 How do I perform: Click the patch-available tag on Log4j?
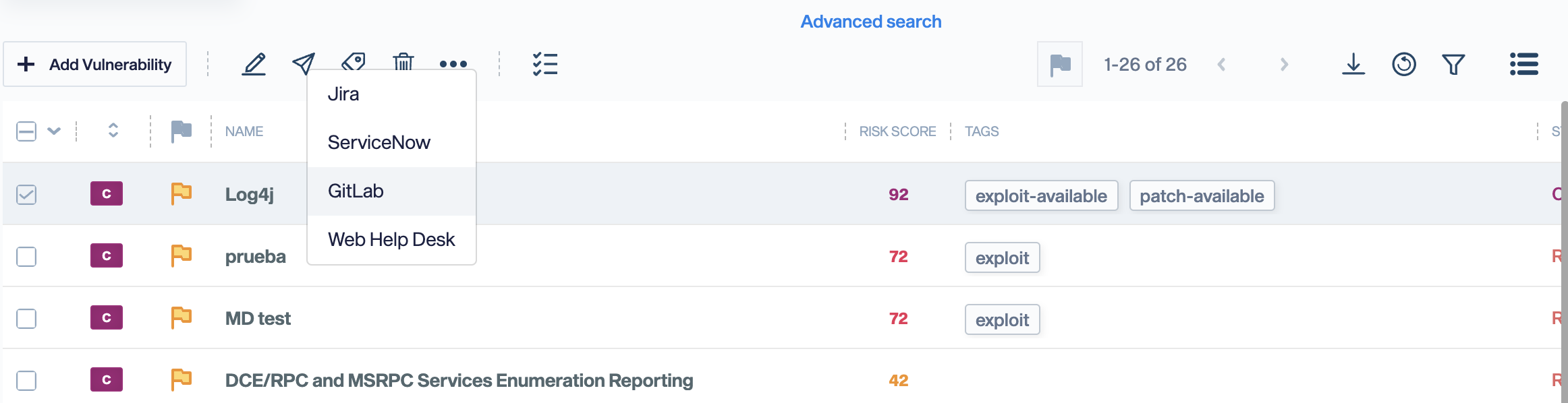1202,195
